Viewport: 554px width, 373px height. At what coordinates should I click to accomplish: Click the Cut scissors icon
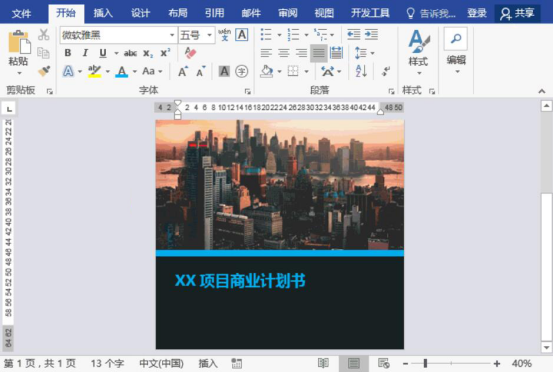tap(44, 34)
